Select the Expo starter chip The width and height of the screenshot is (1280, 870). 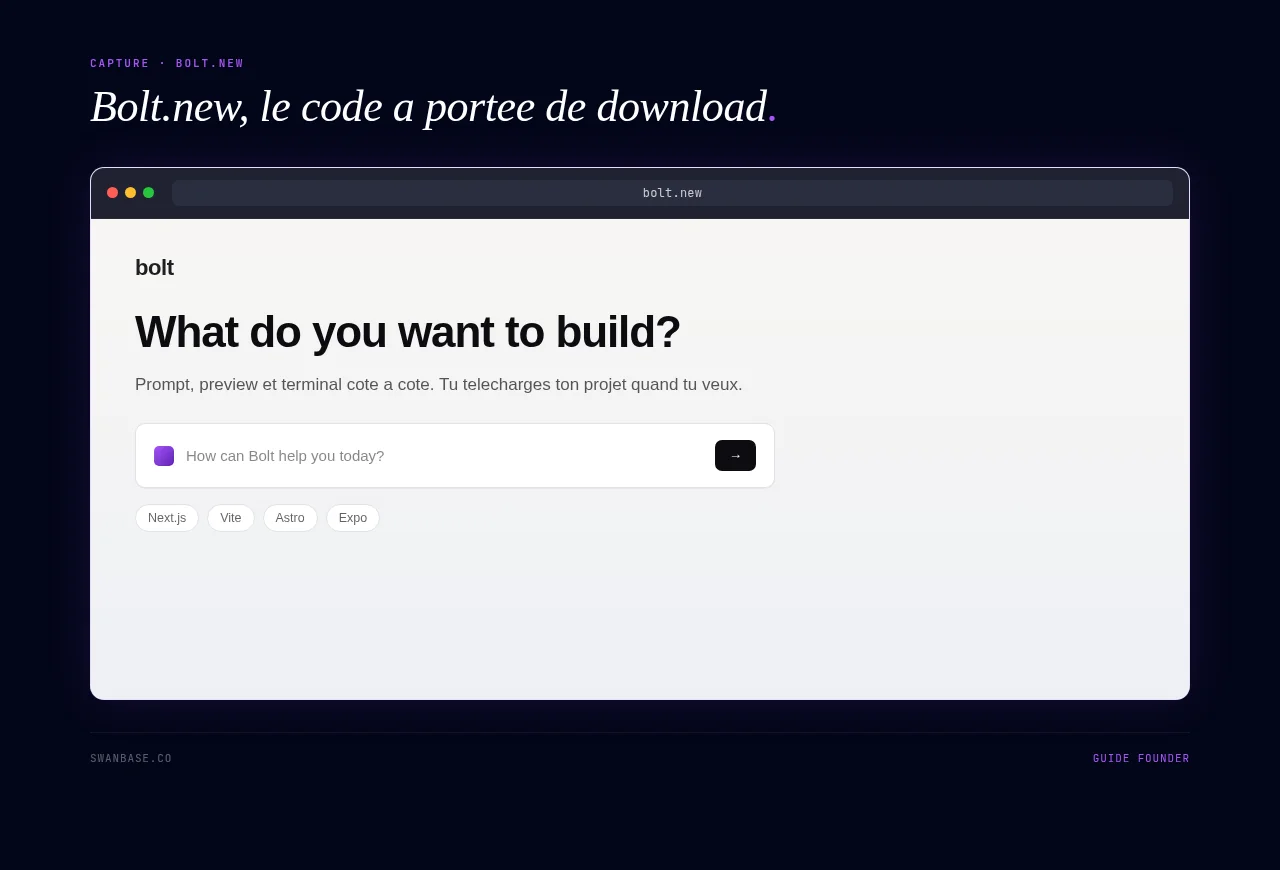pyautogui.click(x=353, y=518)
